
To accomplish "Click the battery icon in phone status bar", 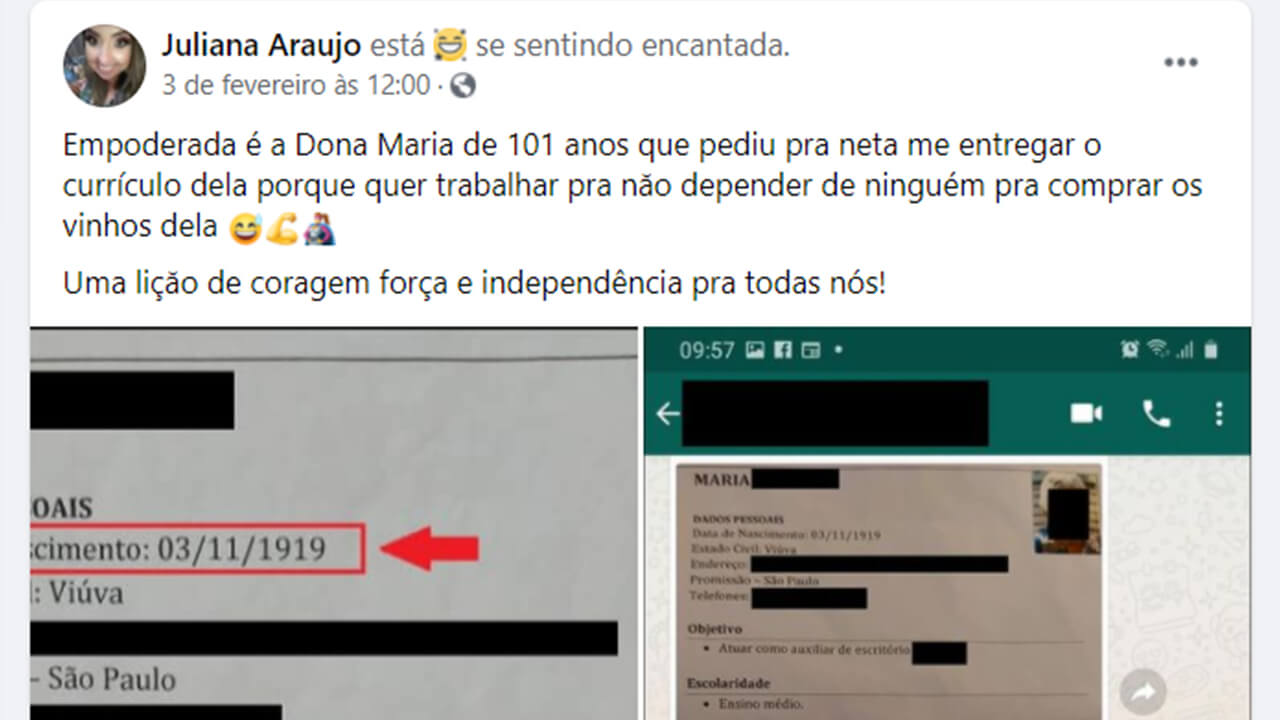I will click(1211, 350).
